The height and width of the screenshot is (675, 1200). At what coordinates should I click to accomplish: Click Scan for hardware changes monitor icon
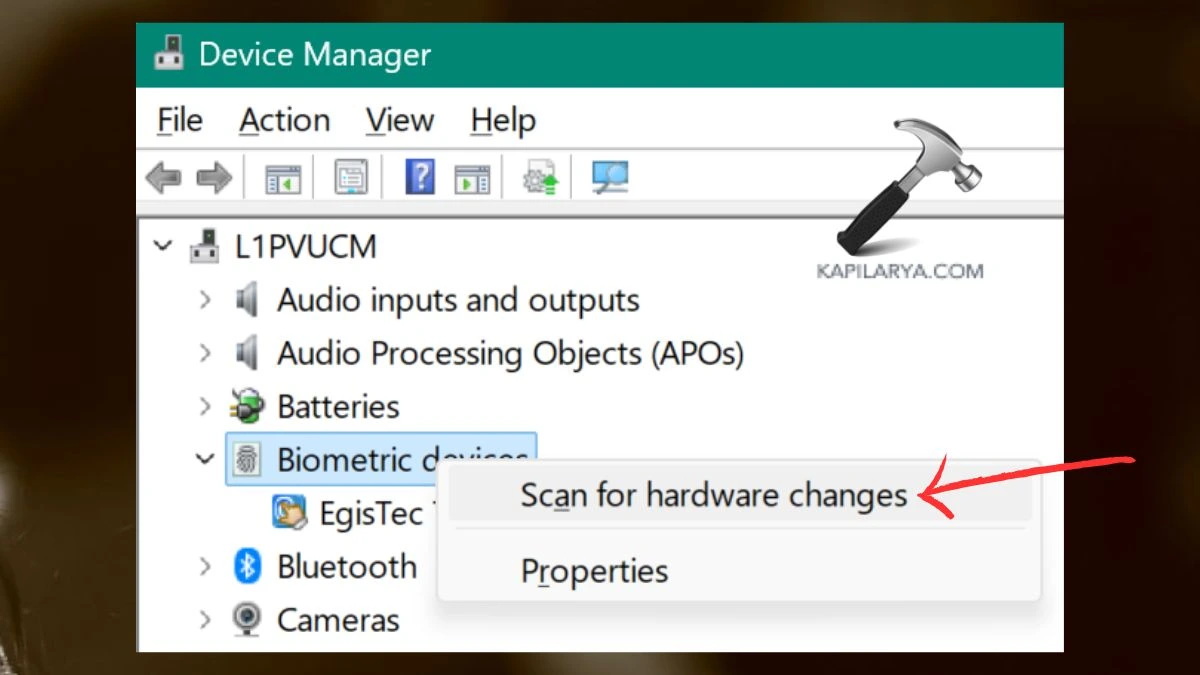(x=610, y=178)
